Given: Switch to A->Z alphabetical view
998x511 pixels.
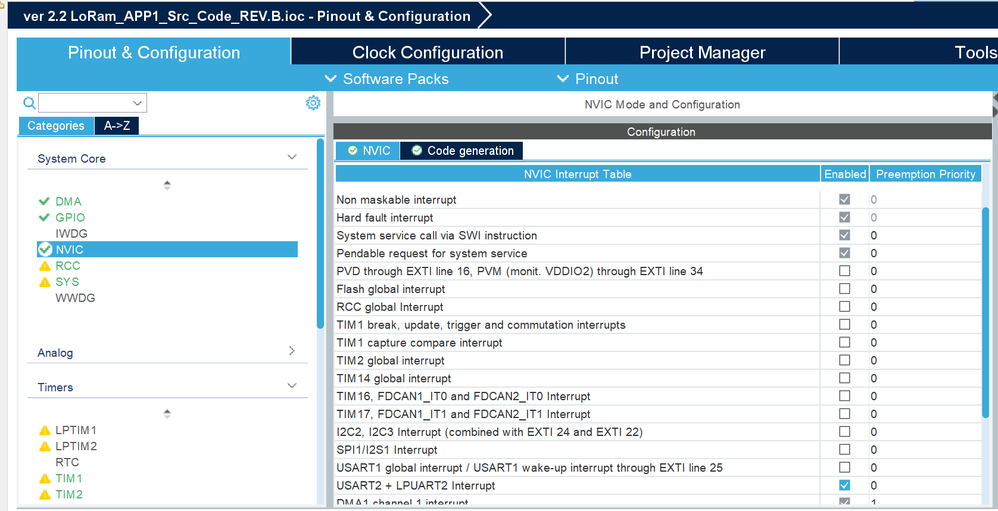Looking at the screenshot, I should (116, 125).
